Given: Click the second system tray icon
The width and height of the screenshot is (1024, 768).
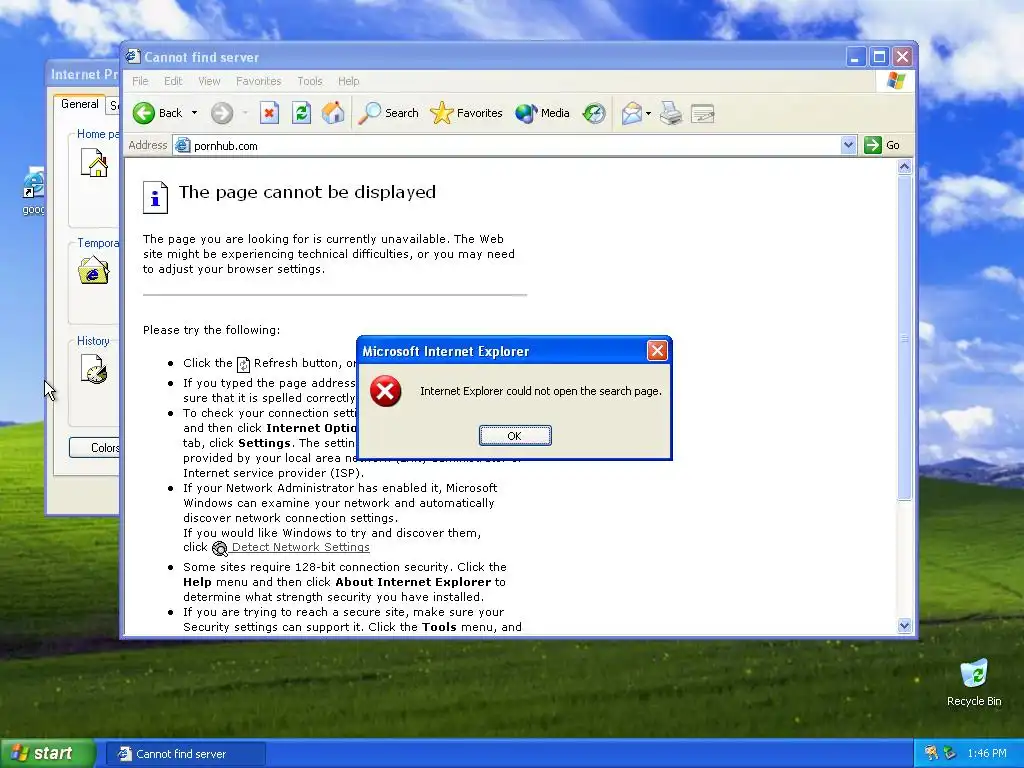Looking at the screenshot, I should click(x=949, y=753).
